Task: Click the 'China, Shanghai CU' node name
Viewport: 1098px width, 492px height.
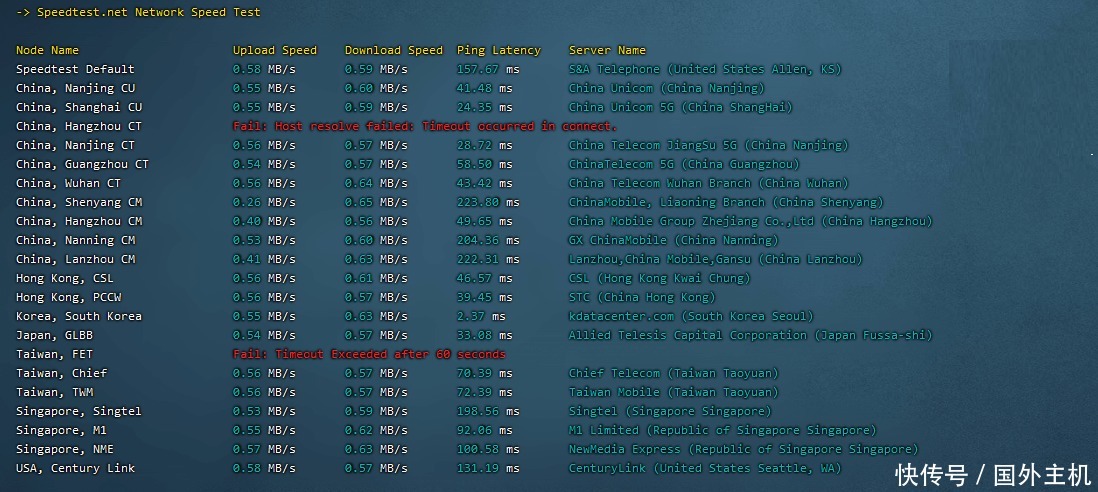Action: pos(78,107)
